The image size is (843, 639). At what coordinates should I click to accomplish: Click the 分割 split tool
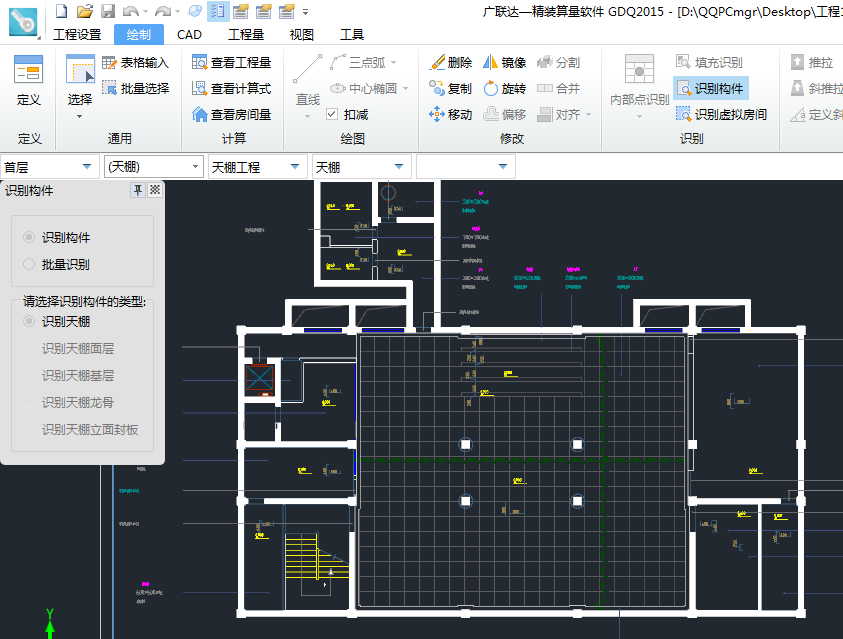click(559, 62)
